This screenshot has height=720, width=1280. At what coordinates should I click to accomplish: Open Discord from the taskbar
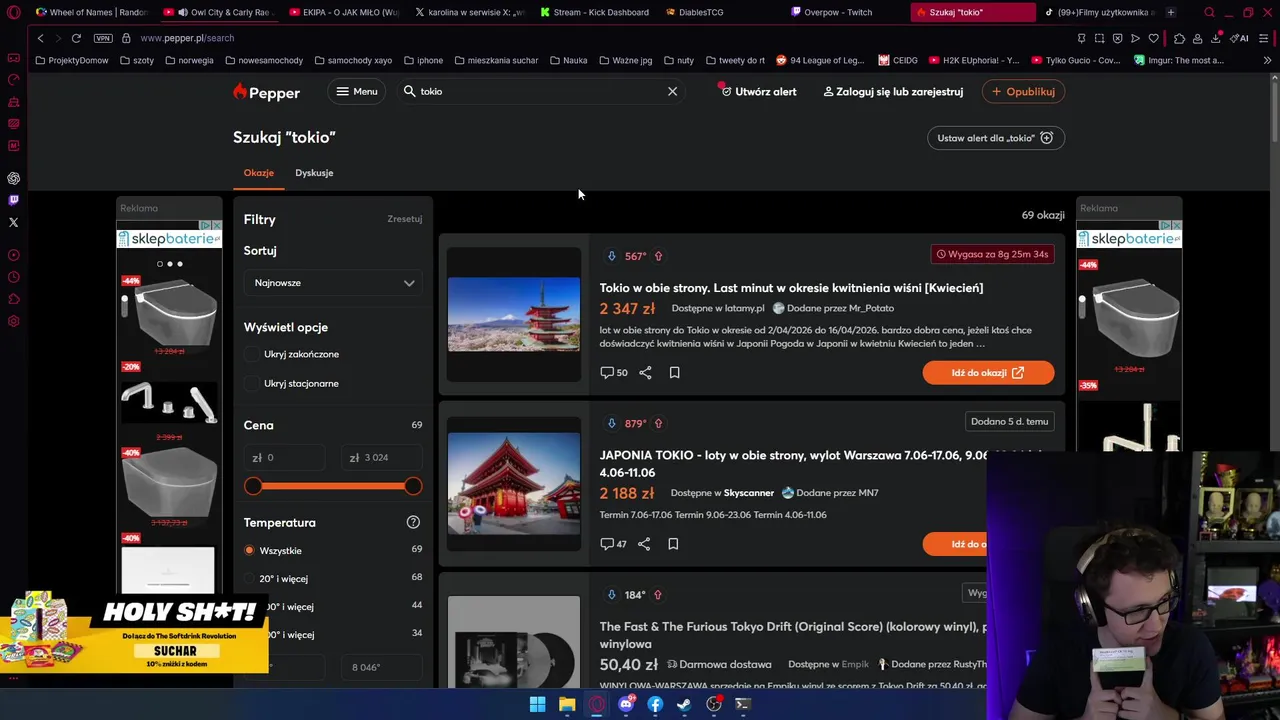(626, 704)
